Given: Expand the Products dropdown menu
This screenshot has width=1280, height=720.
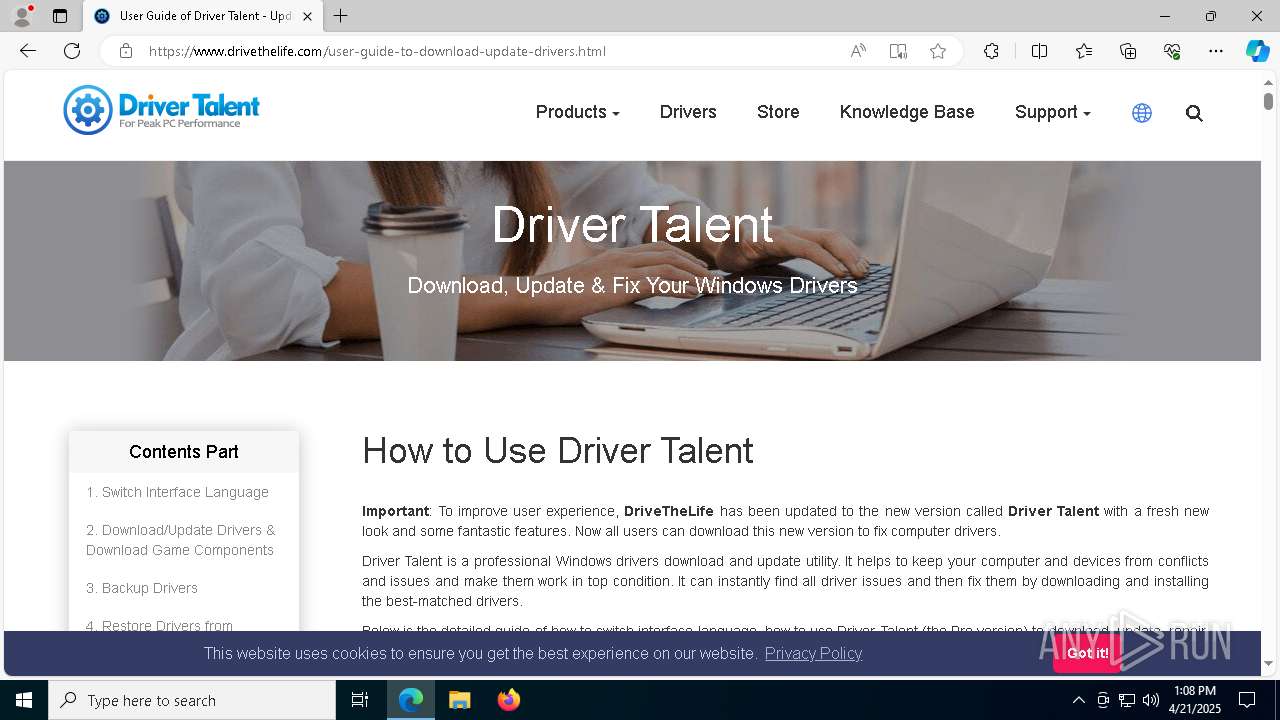Looking at the screenshot, I should click(x=578, y=112).
